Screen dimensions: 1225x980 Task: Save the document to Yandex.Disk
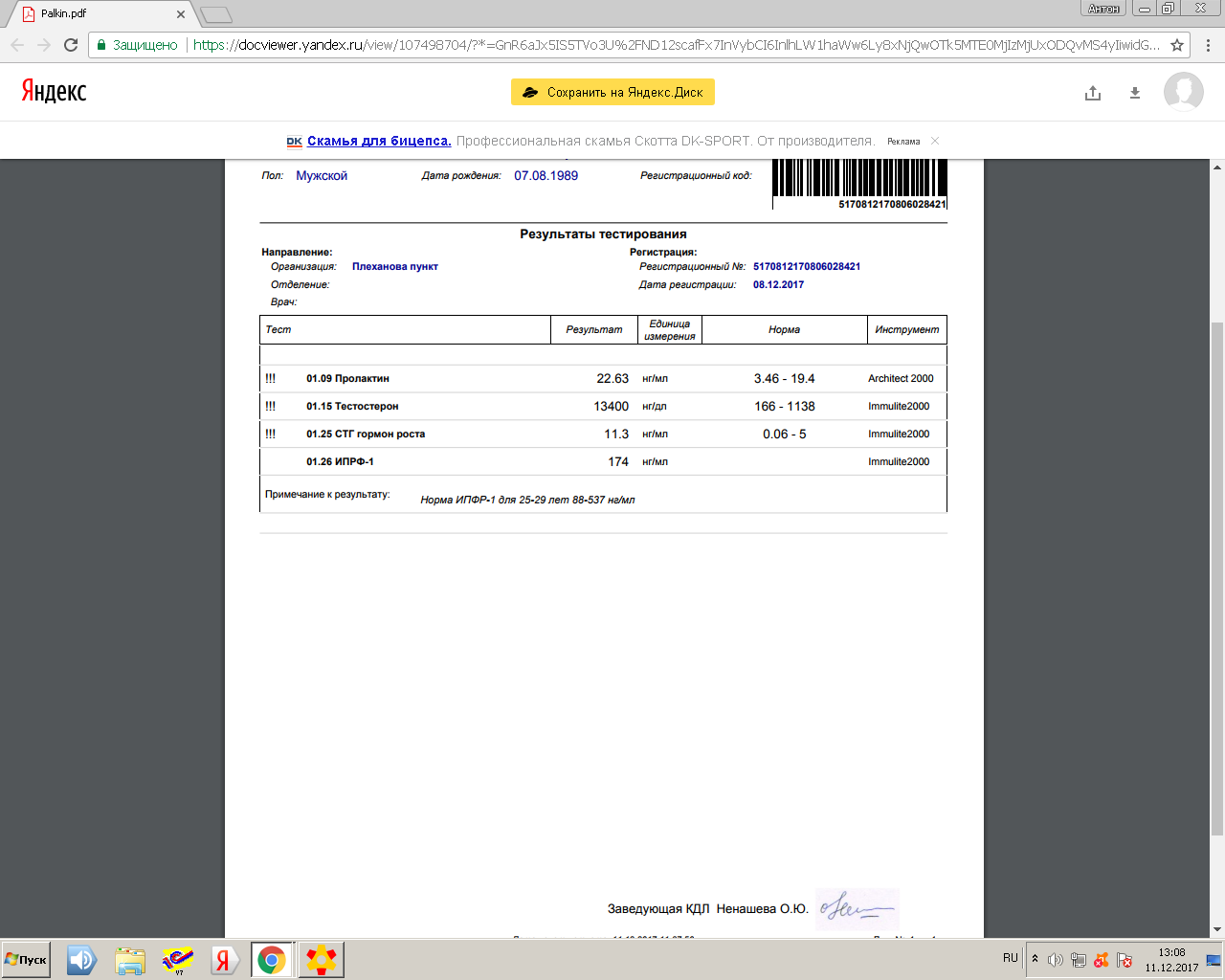(x=612, y=92)
